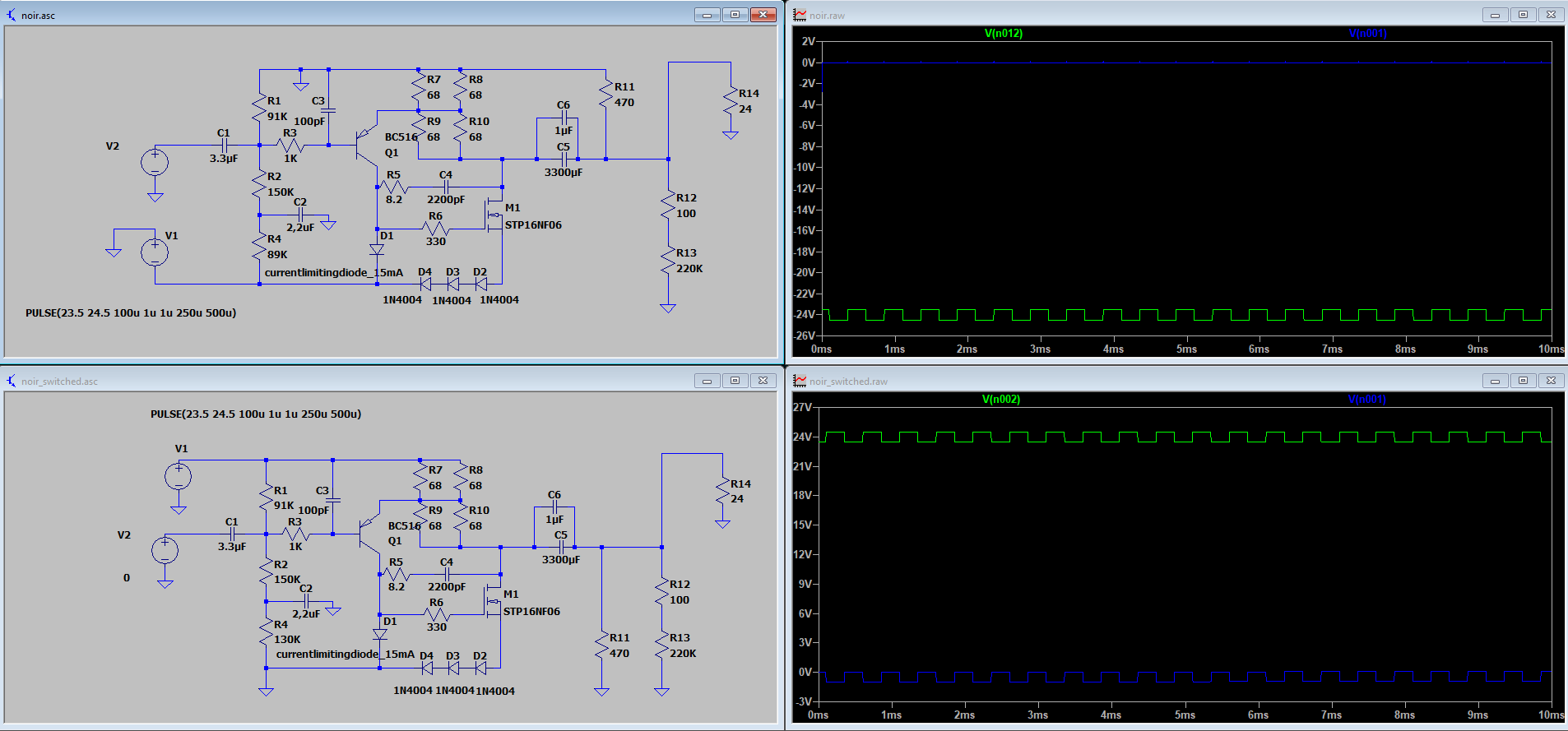Click the C6 1µF capacitor in noir.asc
The image size is (1568, 731).
(x=564, y=118)
